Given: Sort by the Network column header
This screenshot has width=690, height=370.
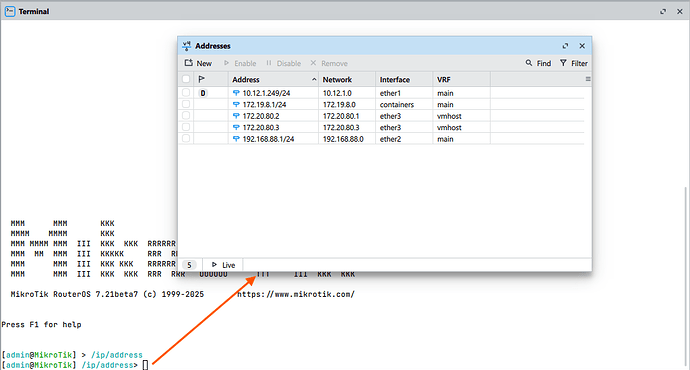Looking at the screenshot, I should [337, 80].
